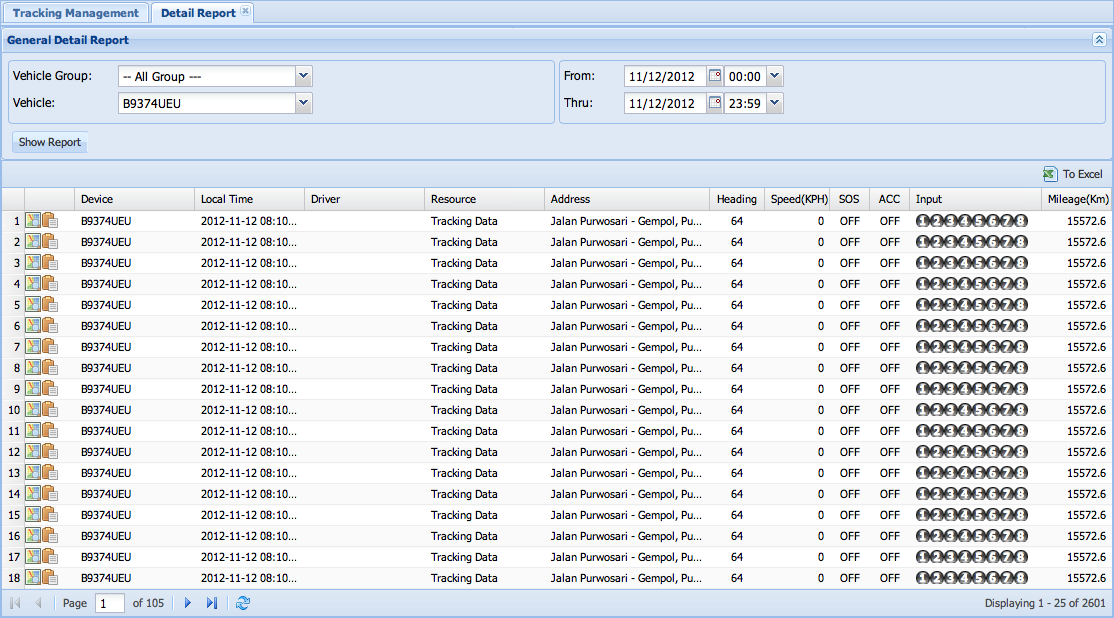Screen dimensions: 1114x618
Task: Switch to the Tracking Management tab
Action: (x=75, y=13)
